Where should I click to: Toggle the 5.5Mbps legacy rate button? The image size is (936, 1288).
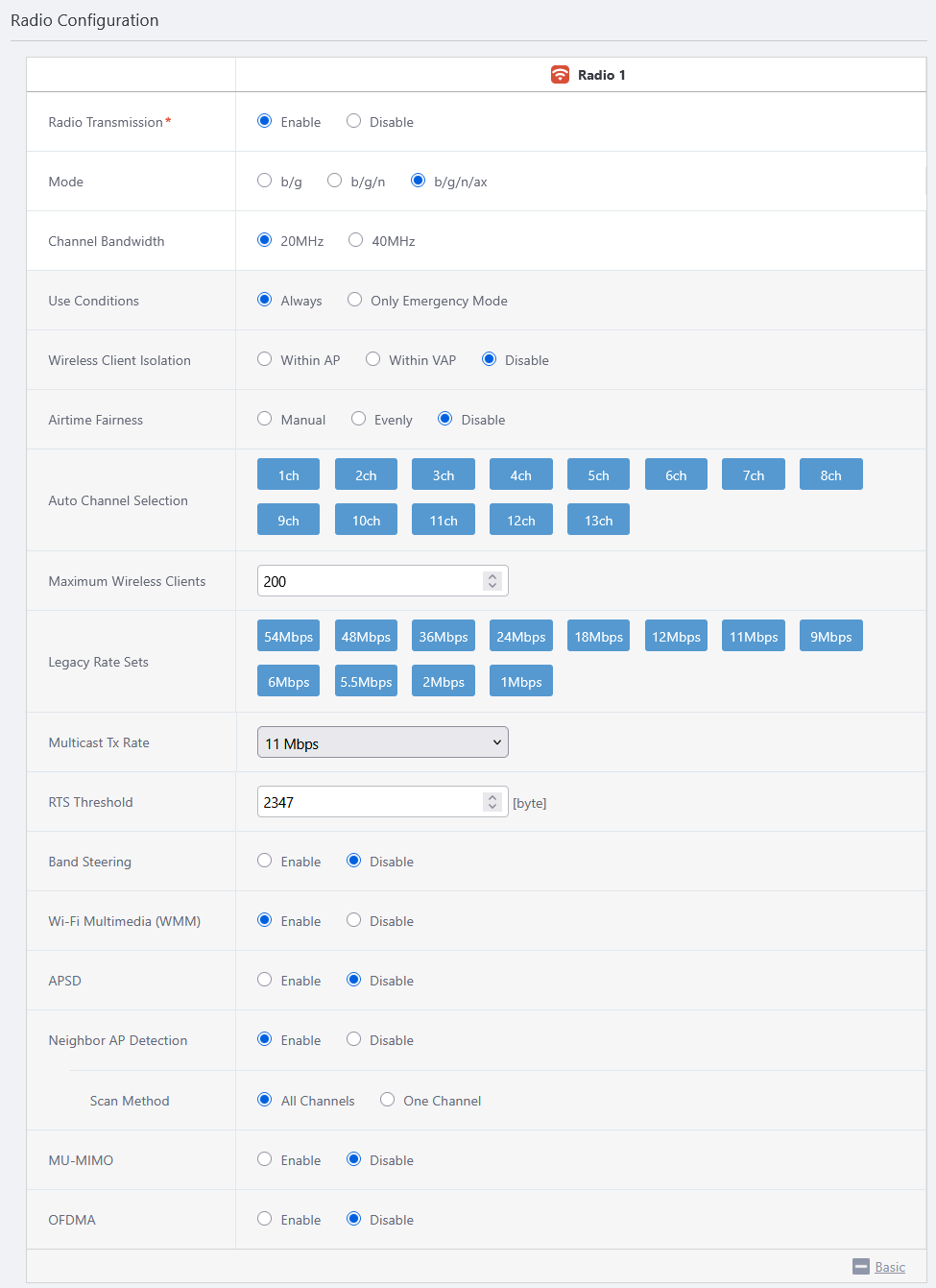[366, 681]
